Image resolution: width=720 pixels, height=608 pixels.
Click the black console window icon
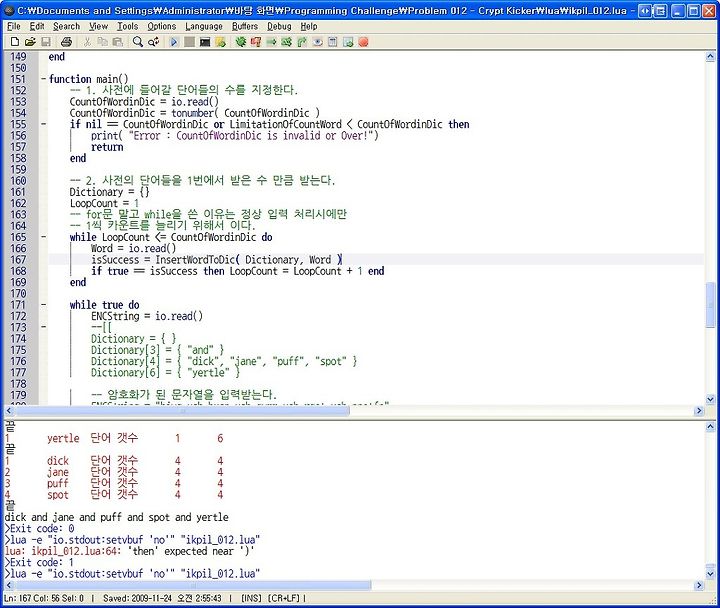pos(205,42)
